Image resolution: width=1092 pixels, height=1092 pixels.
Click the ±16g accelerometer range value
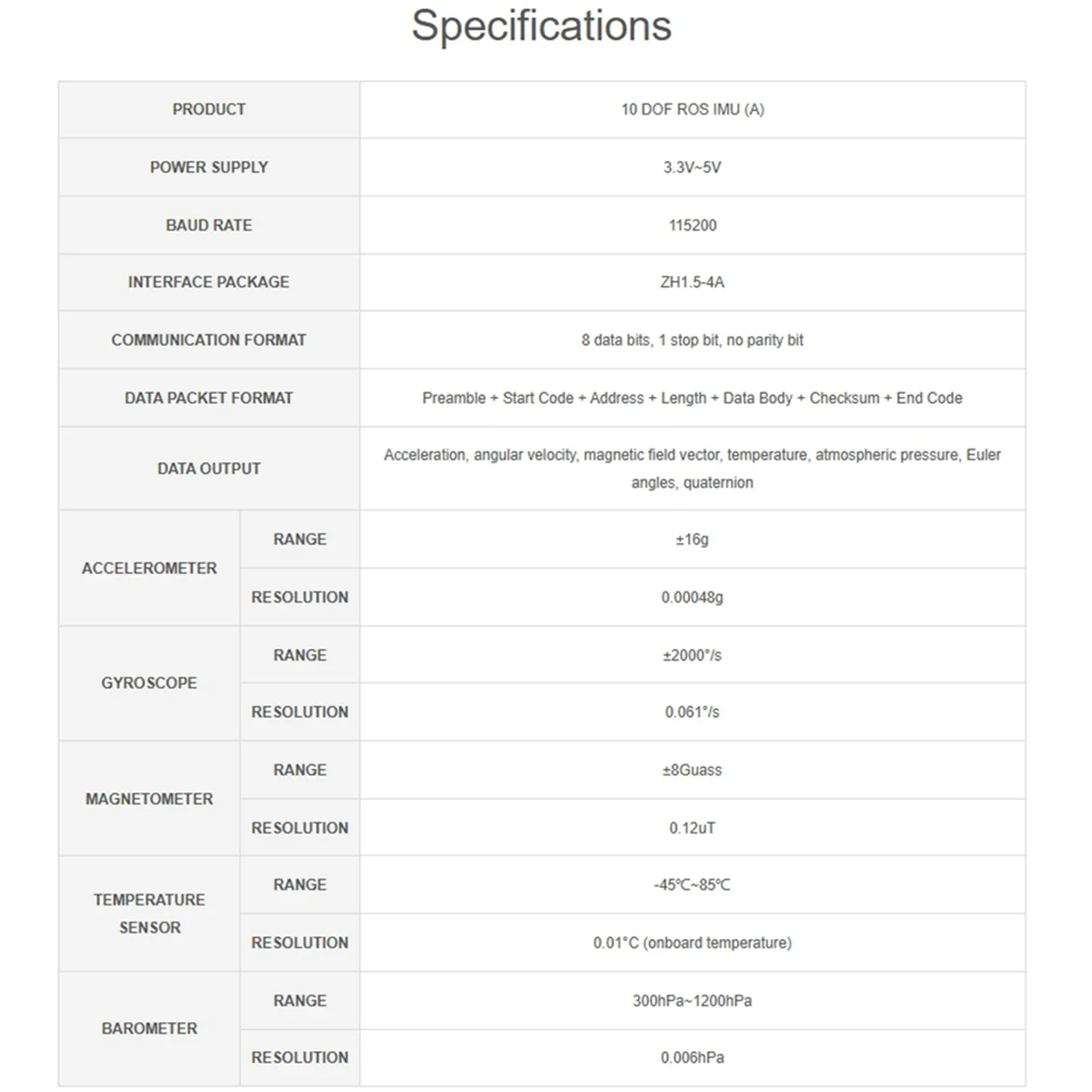[x=693, y=540]
